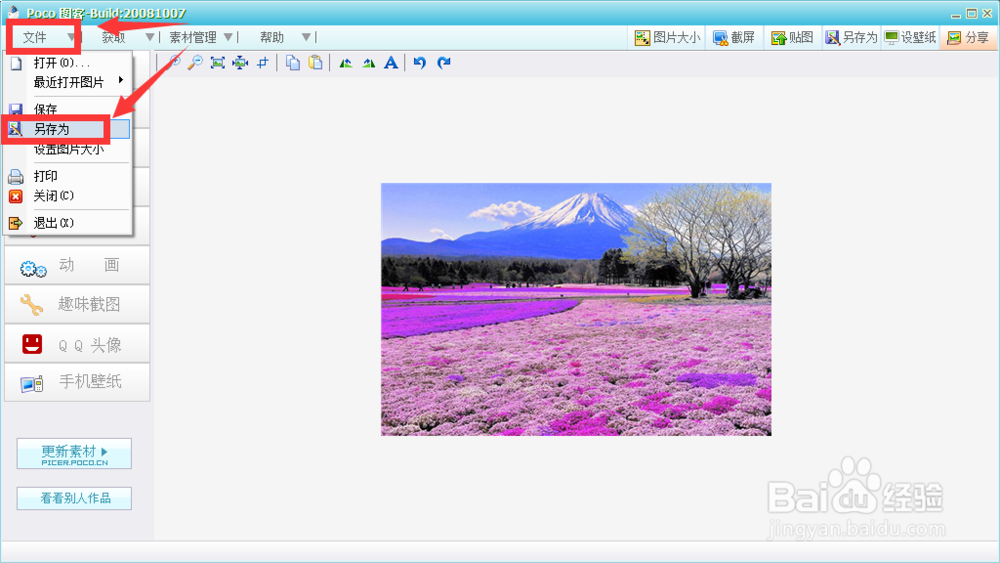Image resolution: width=1000 pixels, height=563 pixels.
Task: Open the 素材管理 menu
Action: 193,38
